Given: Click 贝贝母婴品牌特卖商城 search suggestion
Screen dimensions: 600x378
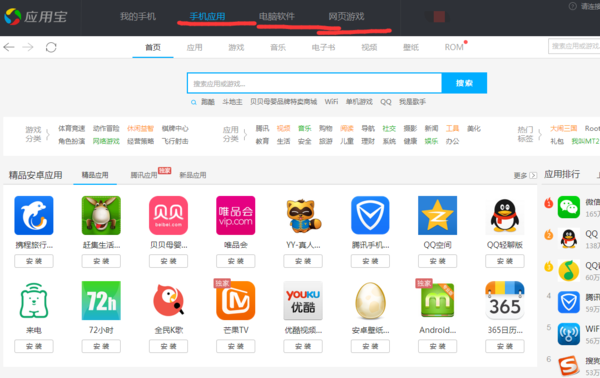Looking at the screenshot, I should pyautogui.click(x=284, y=102).
